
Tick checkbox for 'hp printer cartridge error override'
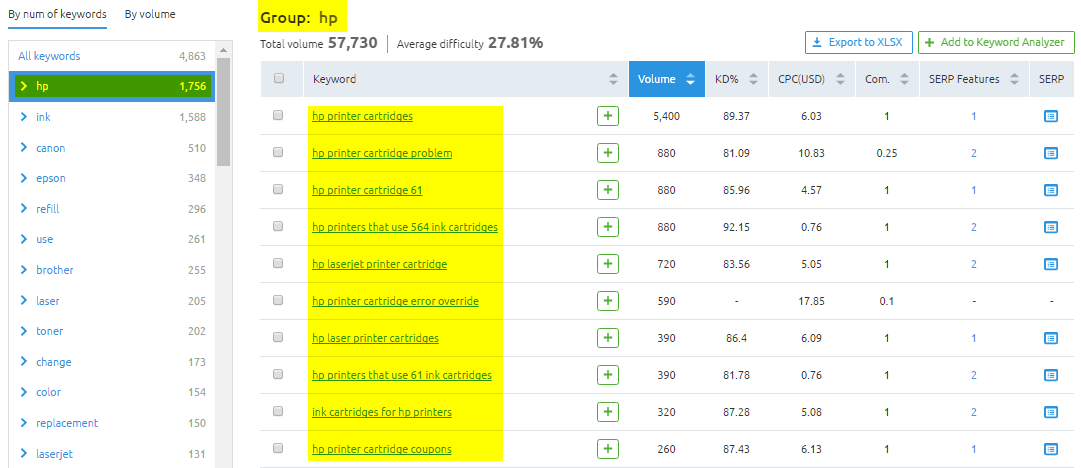pyautogui.click(x=278, y=301)
